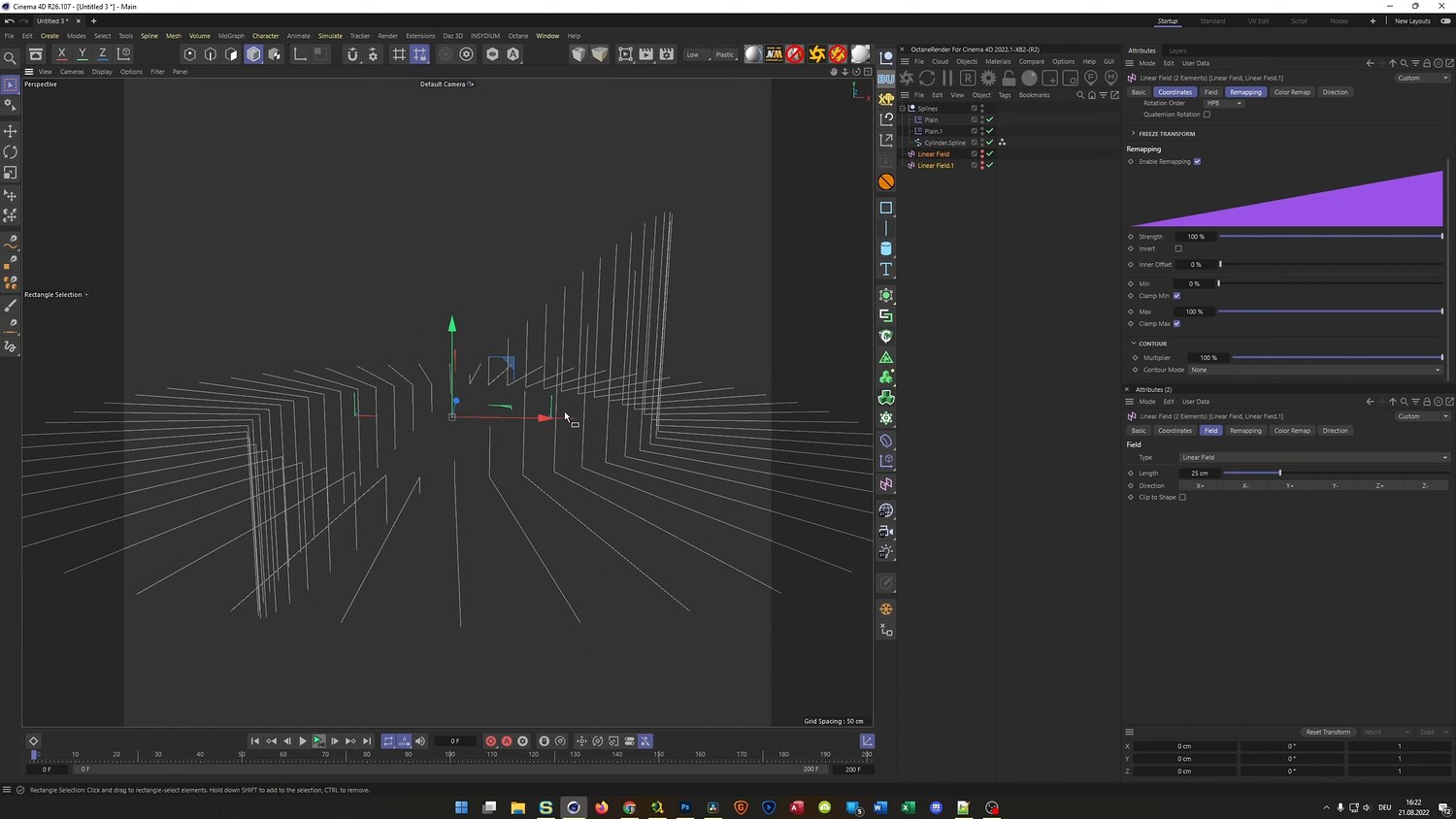Viewport: 1456px width, 819px height.
Task: Adjust the Contour Multiplier slider
Action: [1338, 358]
